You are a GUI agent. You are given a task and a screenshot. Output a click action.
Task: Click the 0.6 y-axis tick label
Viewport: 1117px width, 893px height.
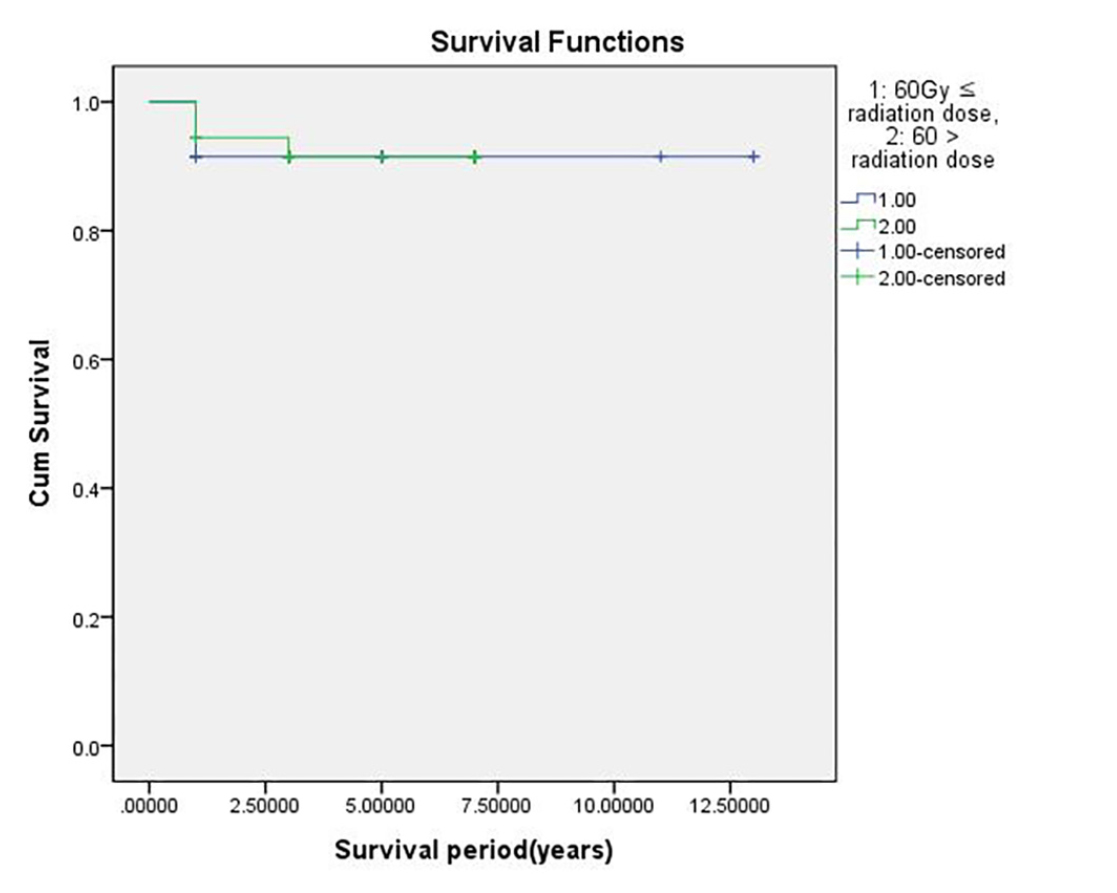coord(88,359)
